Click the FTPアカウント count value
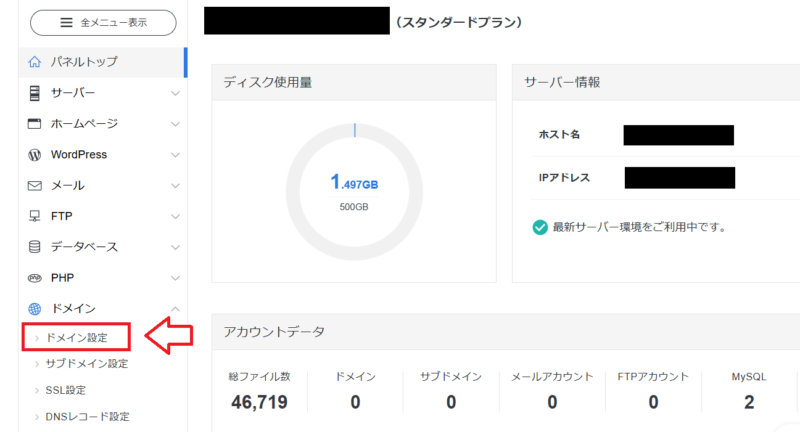The width and height of the screenshot is (800, 432). [x=653, y=402]
